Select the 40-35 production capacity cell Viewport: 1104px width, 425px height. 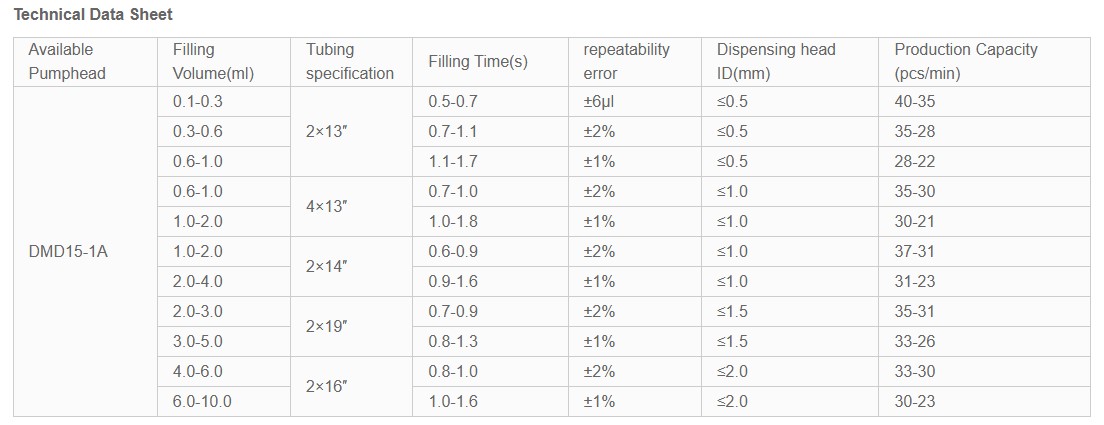pos(915,101)
